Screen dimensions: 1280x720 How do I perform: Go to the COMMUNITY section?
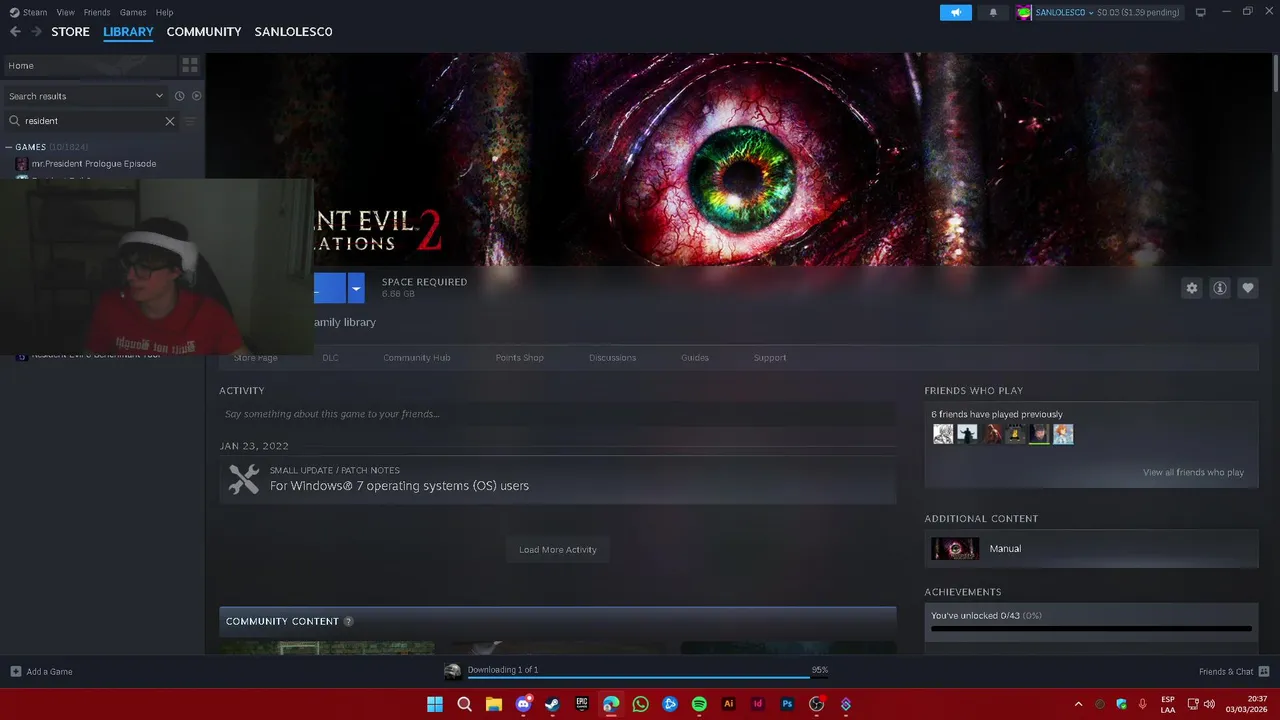click(204, 32)
